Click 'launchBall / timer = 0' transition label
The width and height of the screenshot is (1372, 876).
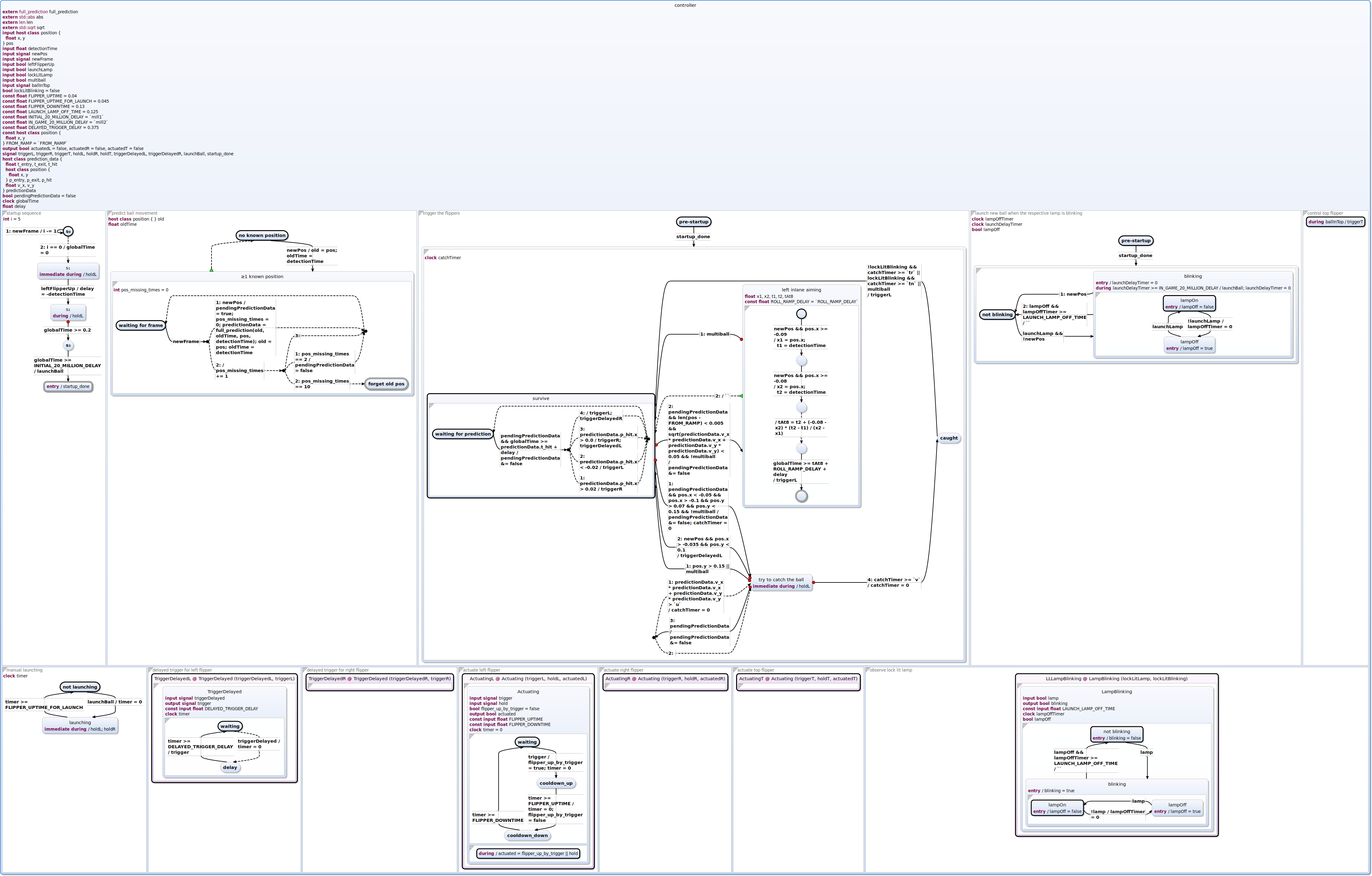click(x=114, y=702)
